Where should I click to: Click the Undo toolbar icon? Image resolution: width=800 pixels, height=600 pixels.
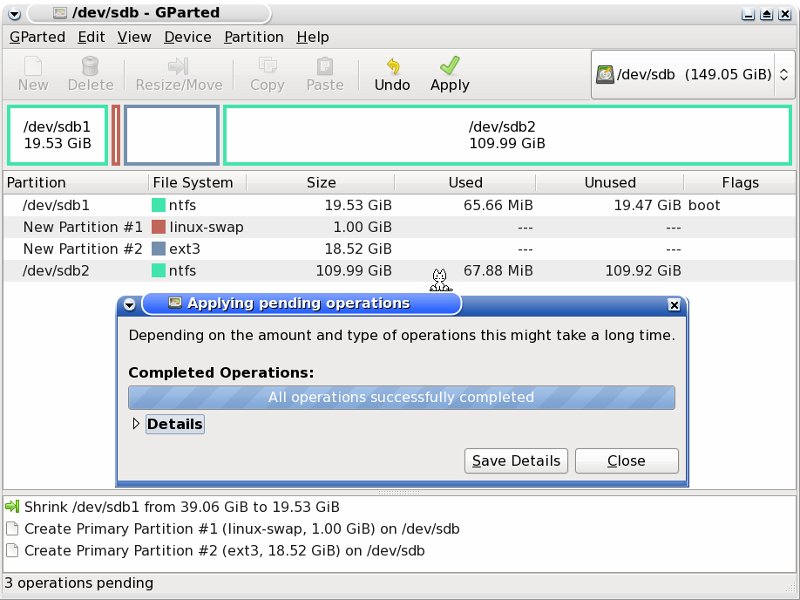pos(392,66)
